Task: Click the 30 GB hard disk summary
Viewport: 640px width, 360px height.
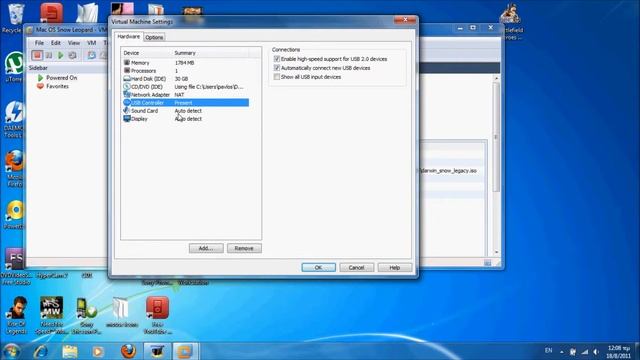Action: [x=181, y=79]
